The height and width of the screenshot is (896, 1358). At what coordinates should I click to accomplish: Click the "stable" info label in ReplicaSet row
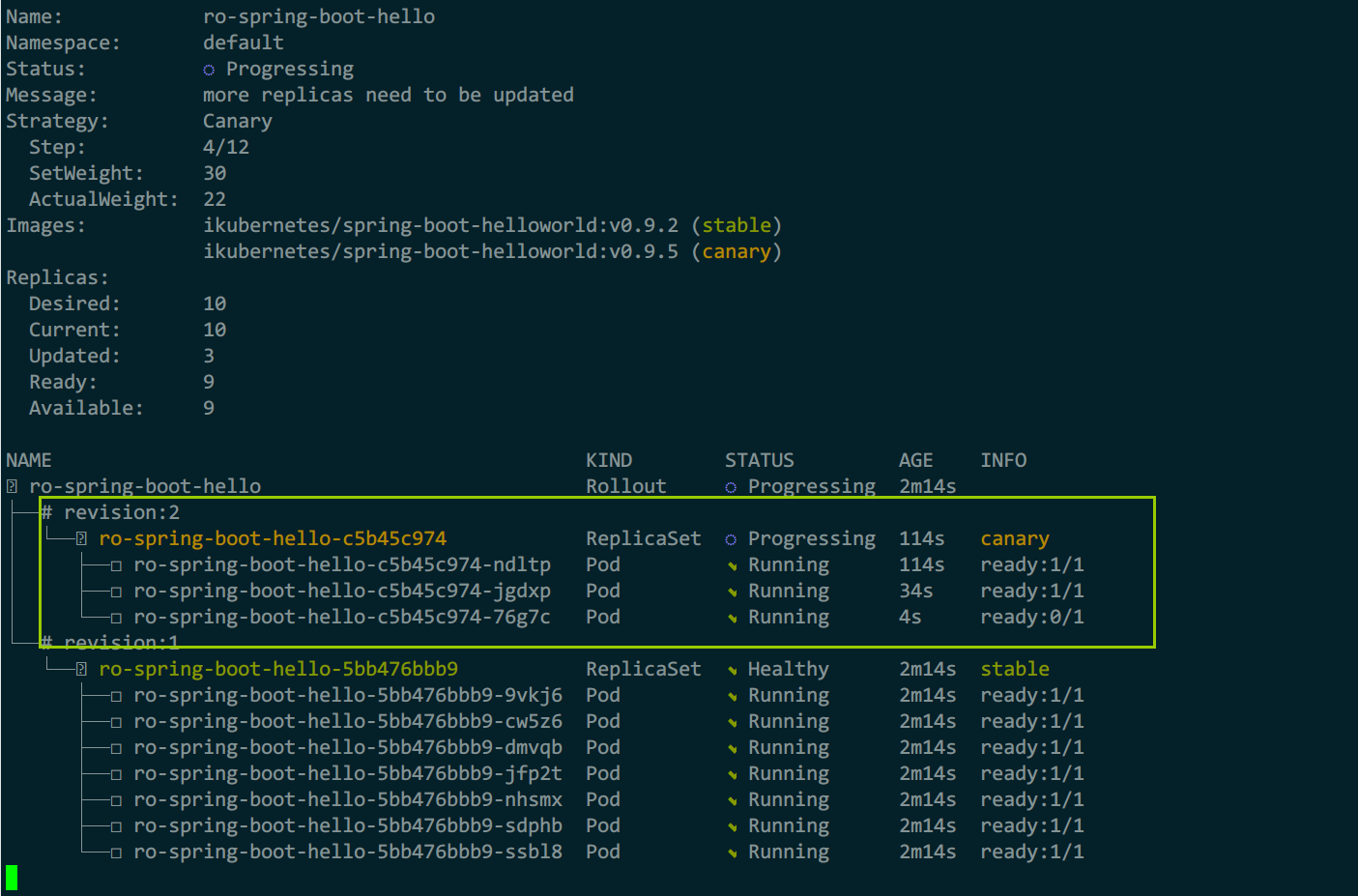coord(1015,669)
